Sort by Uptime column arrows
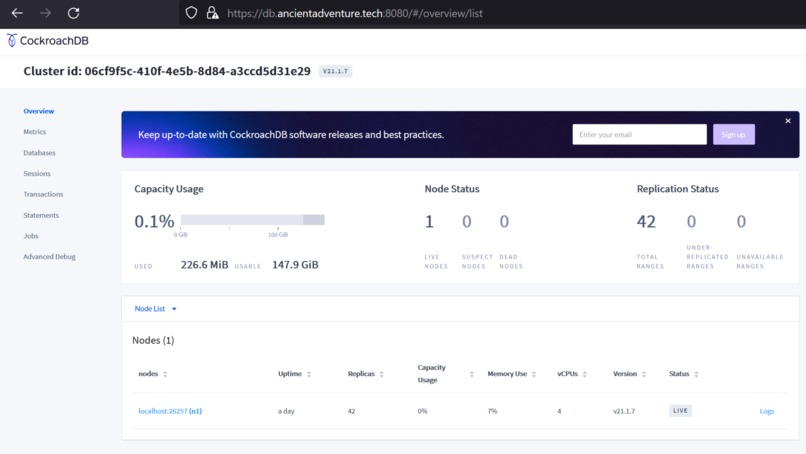 (309, 374)
